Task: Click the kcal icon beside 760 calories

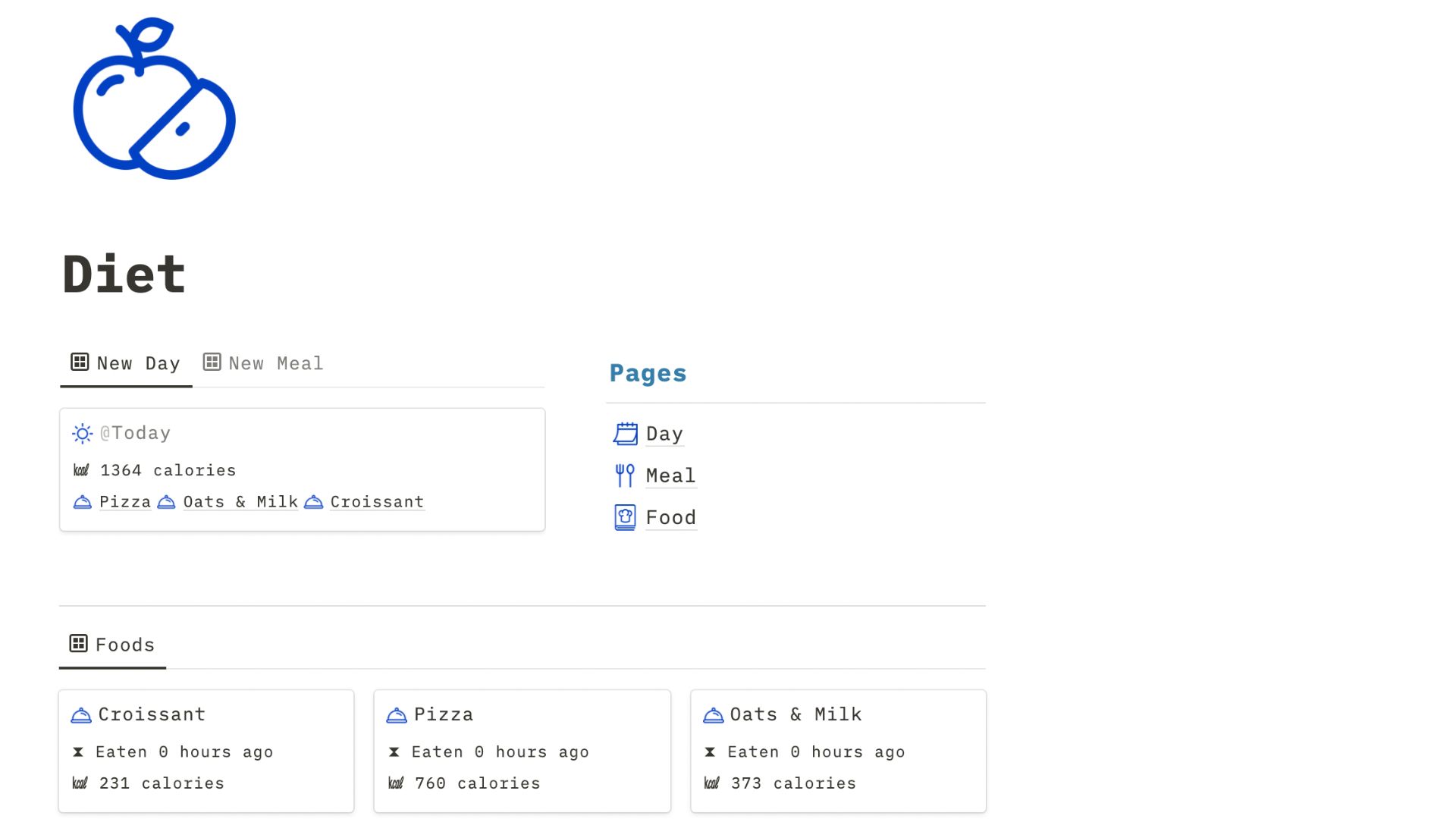Action: click(x=396, y=783)
